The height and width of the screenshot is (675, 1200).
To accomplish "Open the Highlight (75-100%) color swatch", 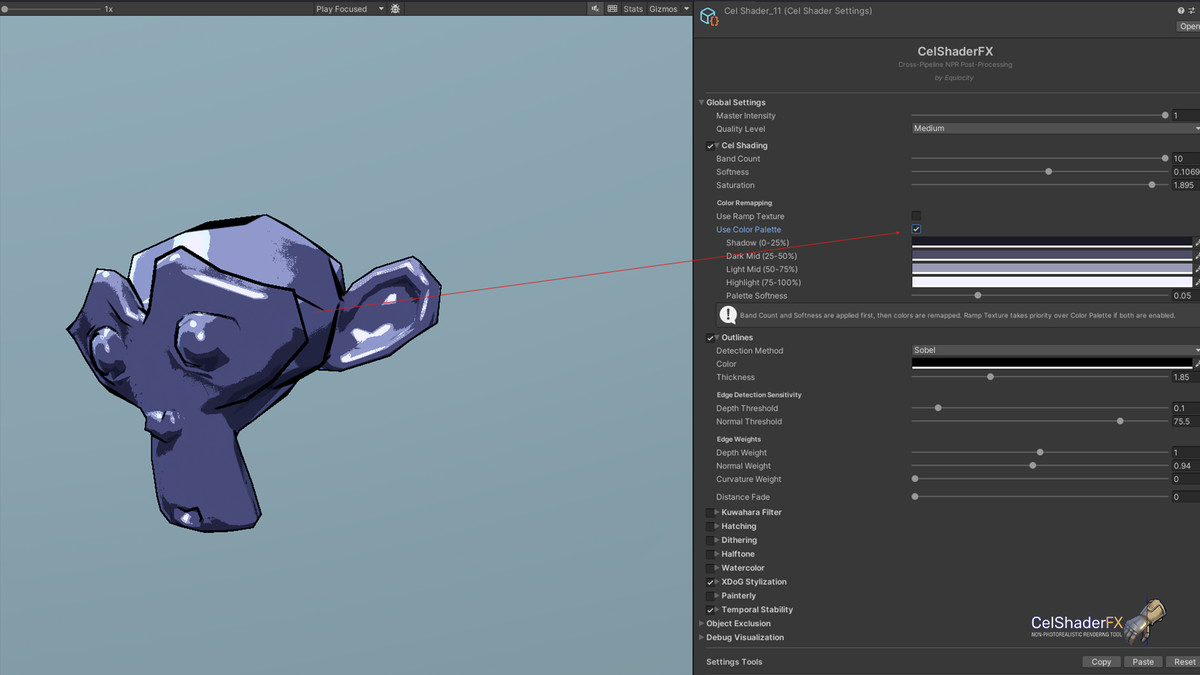I will coord(1051,283).
